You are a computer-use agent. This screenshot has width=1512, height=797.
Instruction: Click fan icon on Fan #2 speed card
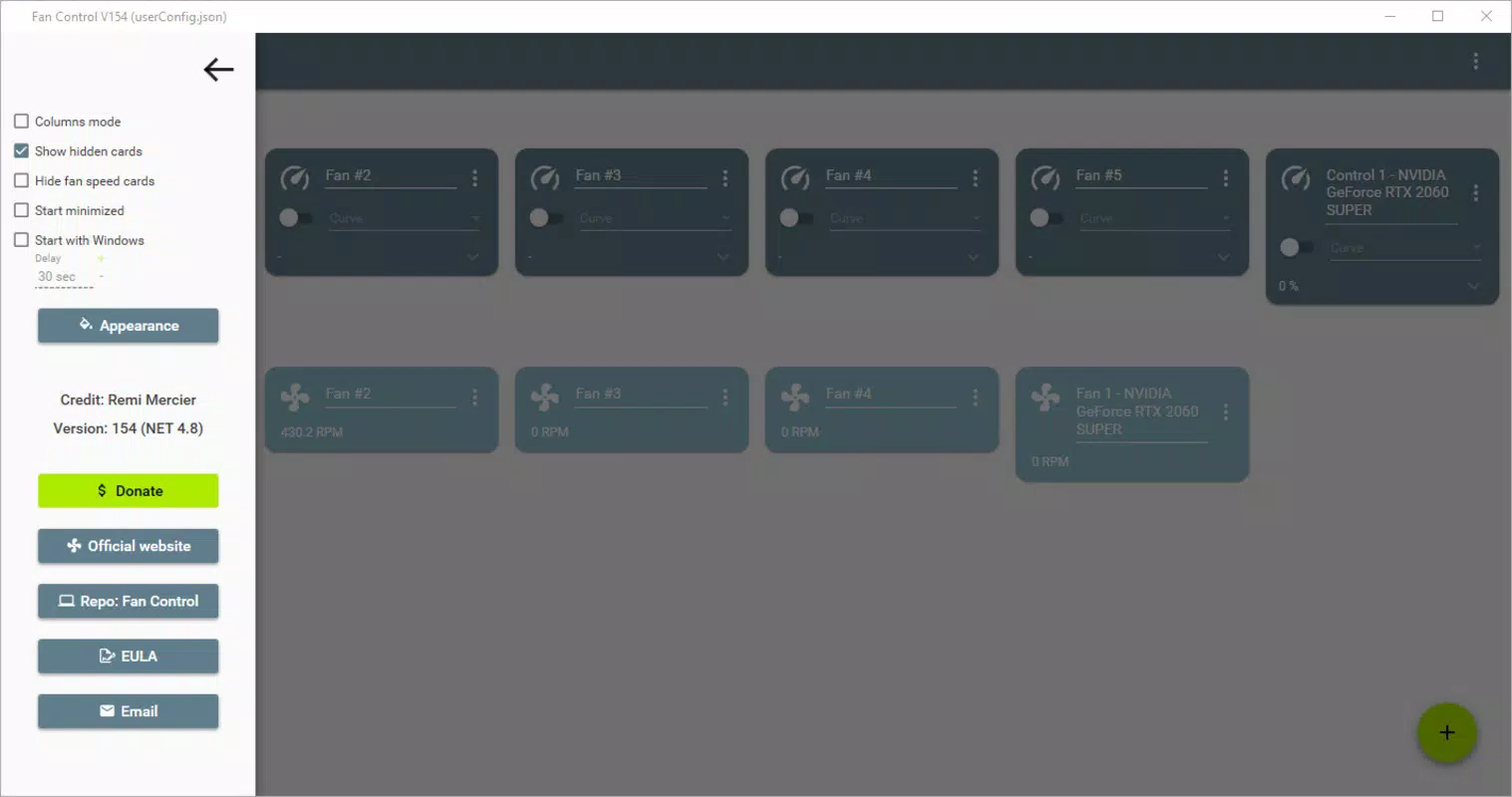tap(295, 398)
